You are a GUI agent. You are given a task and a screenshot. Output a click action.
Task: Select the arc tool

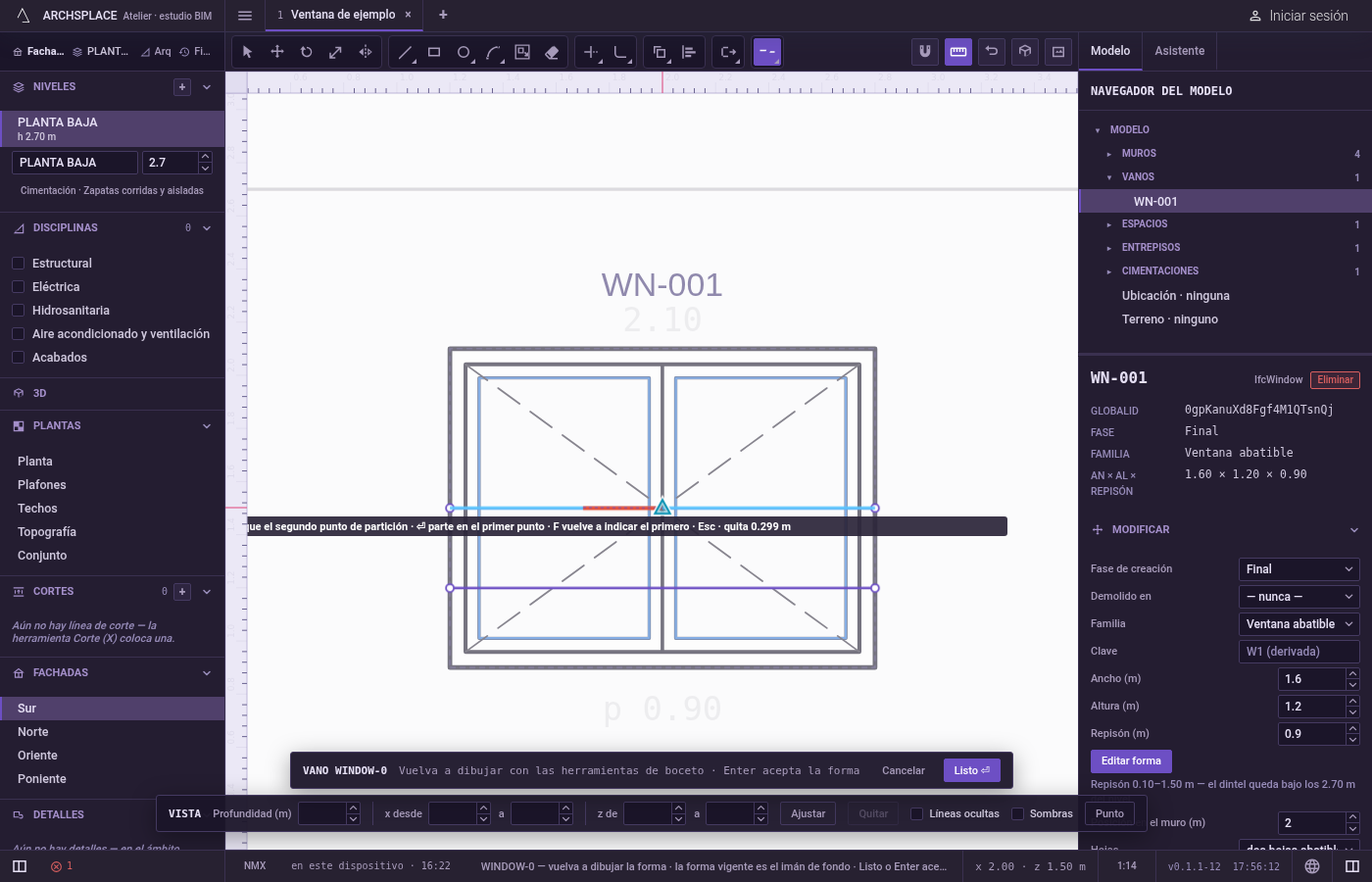click(493, 52)
